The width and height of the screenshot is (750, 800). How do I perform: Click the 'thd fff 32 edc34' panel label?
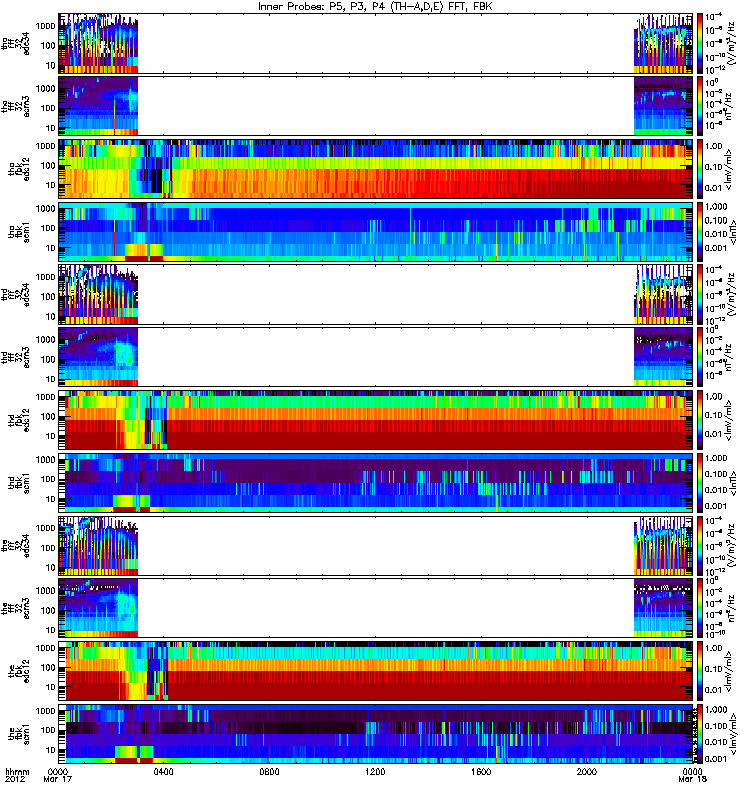click(x=15, y=295)
